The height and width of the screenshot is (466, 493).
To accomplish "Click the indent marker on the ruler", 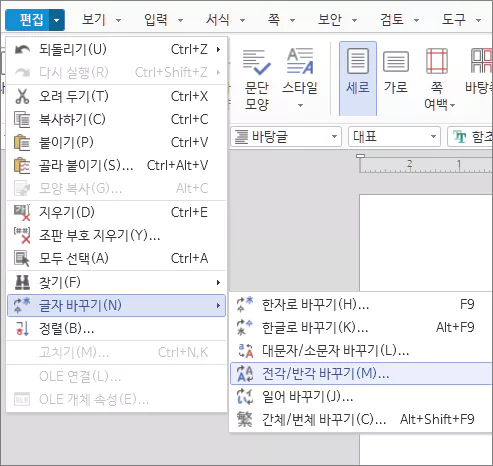I will 360,156.
